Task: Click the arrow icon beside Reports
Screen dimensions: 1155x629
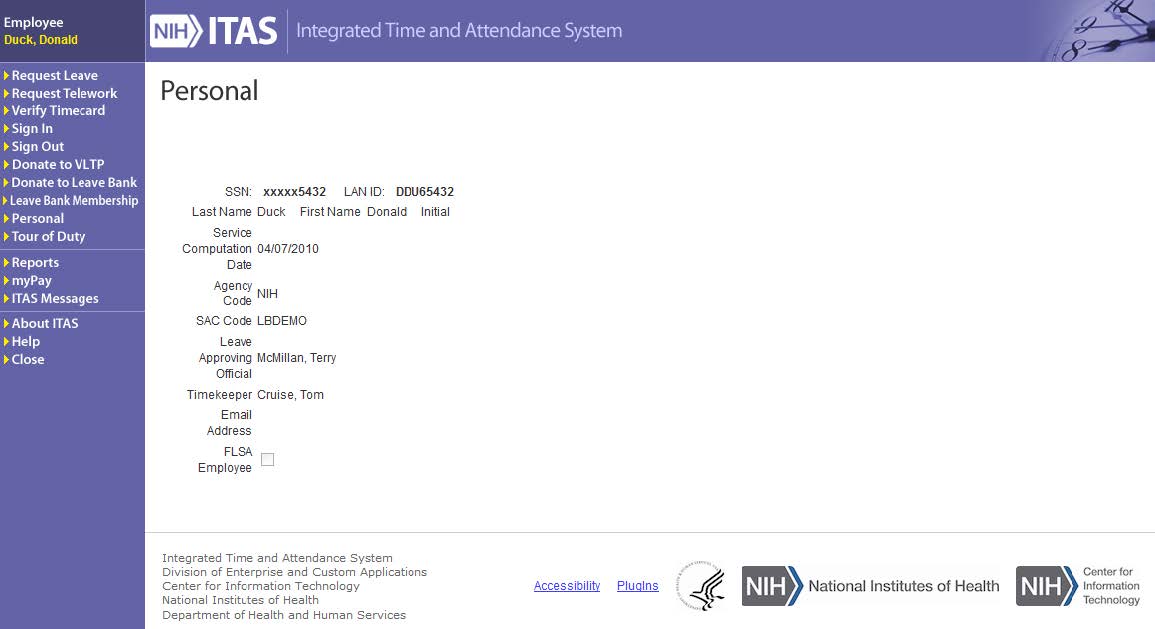Action: [6, 262]
